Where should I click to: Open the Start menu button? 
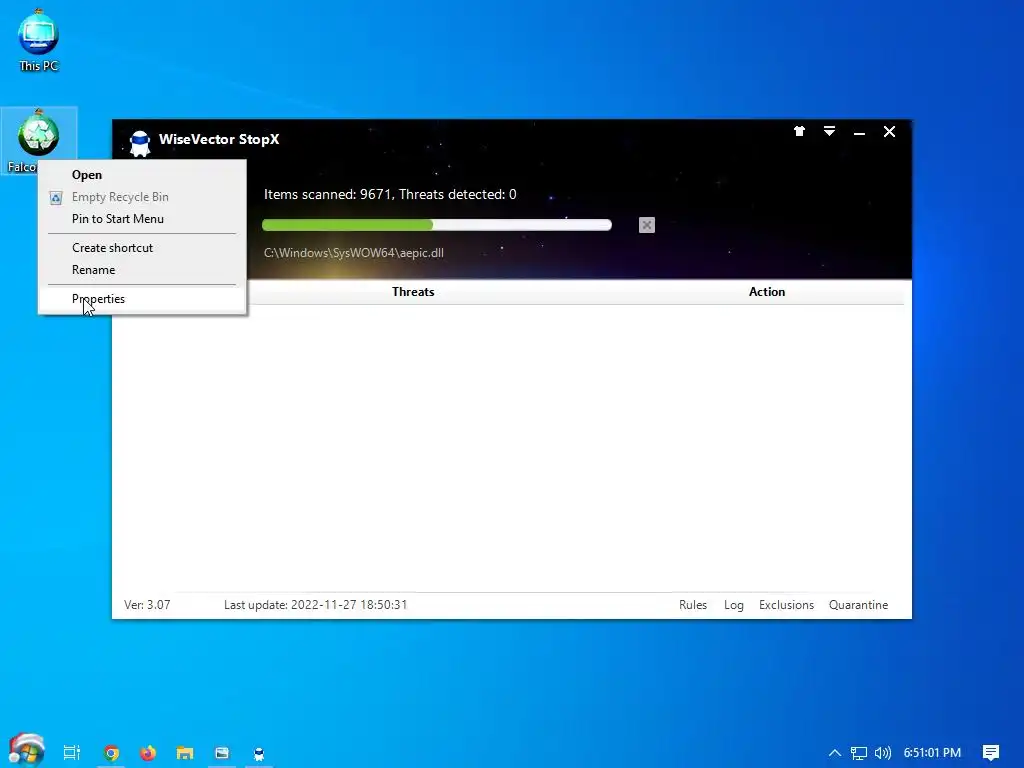point(26,751)
